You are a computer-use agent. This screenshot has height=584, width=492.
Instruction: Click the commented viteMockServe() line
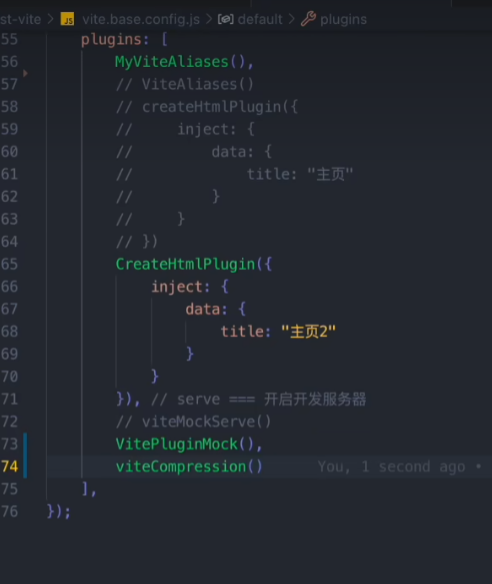pos(193,422)
